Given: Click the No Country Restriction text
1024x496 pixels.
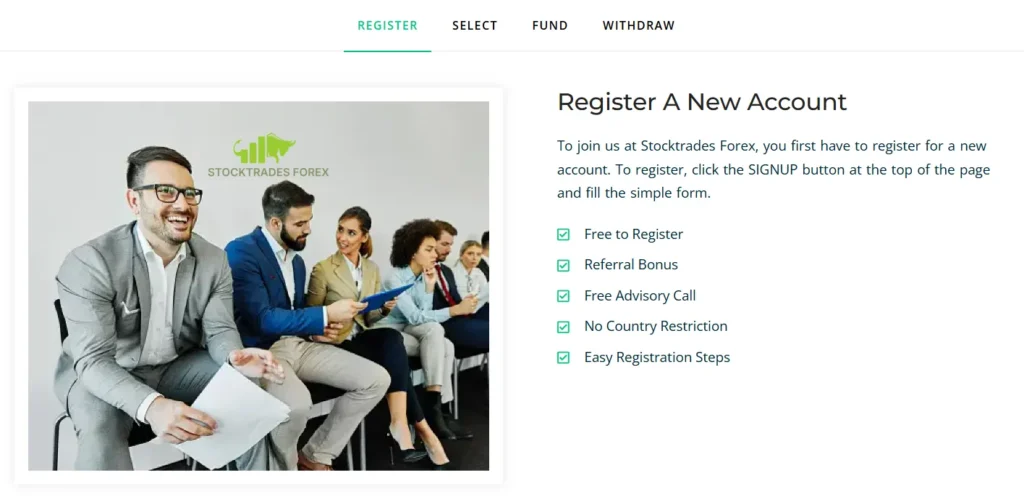Looking at the screenshot, I should point(656,326).
